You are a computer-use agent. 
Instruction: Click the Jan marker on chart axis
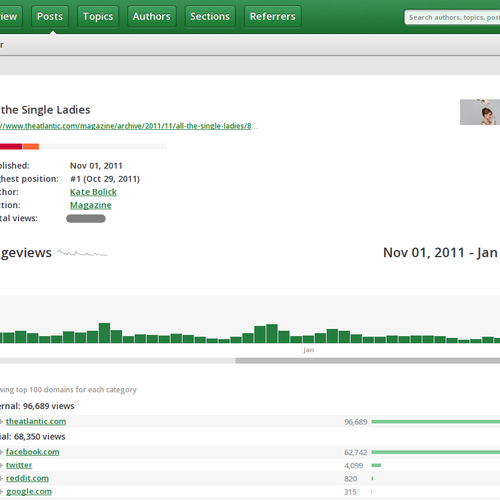[309, 350]
